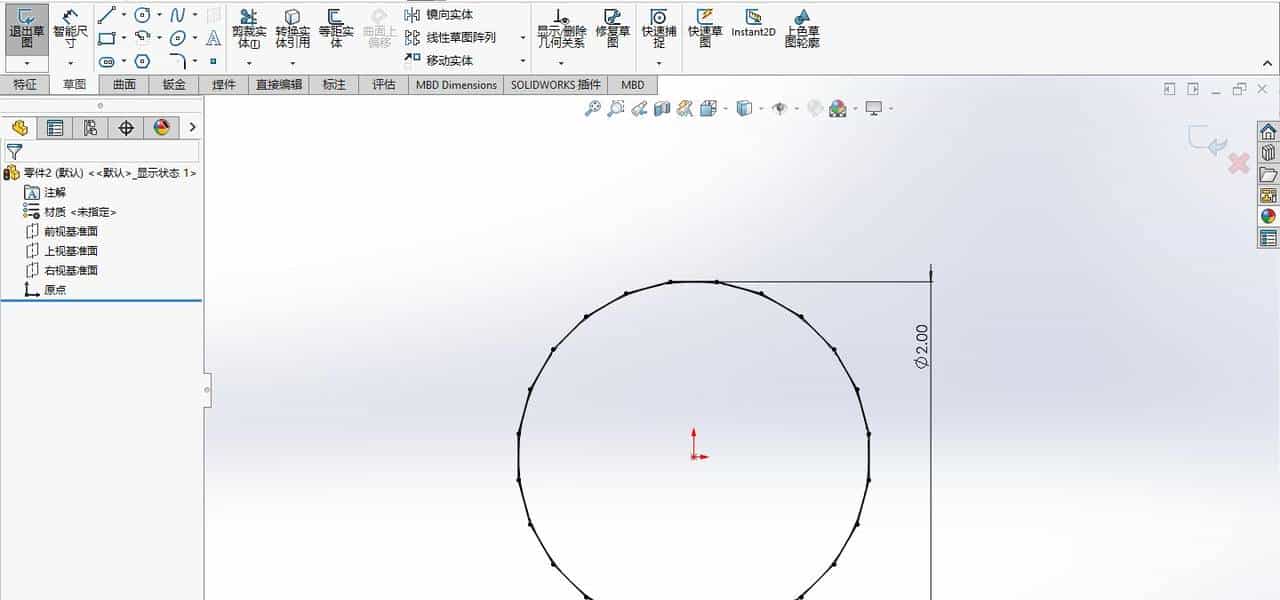The height and width of the screenshot is (600, 1280).
Task: Open the Sketch Text tool
Action: coord(213,40)
